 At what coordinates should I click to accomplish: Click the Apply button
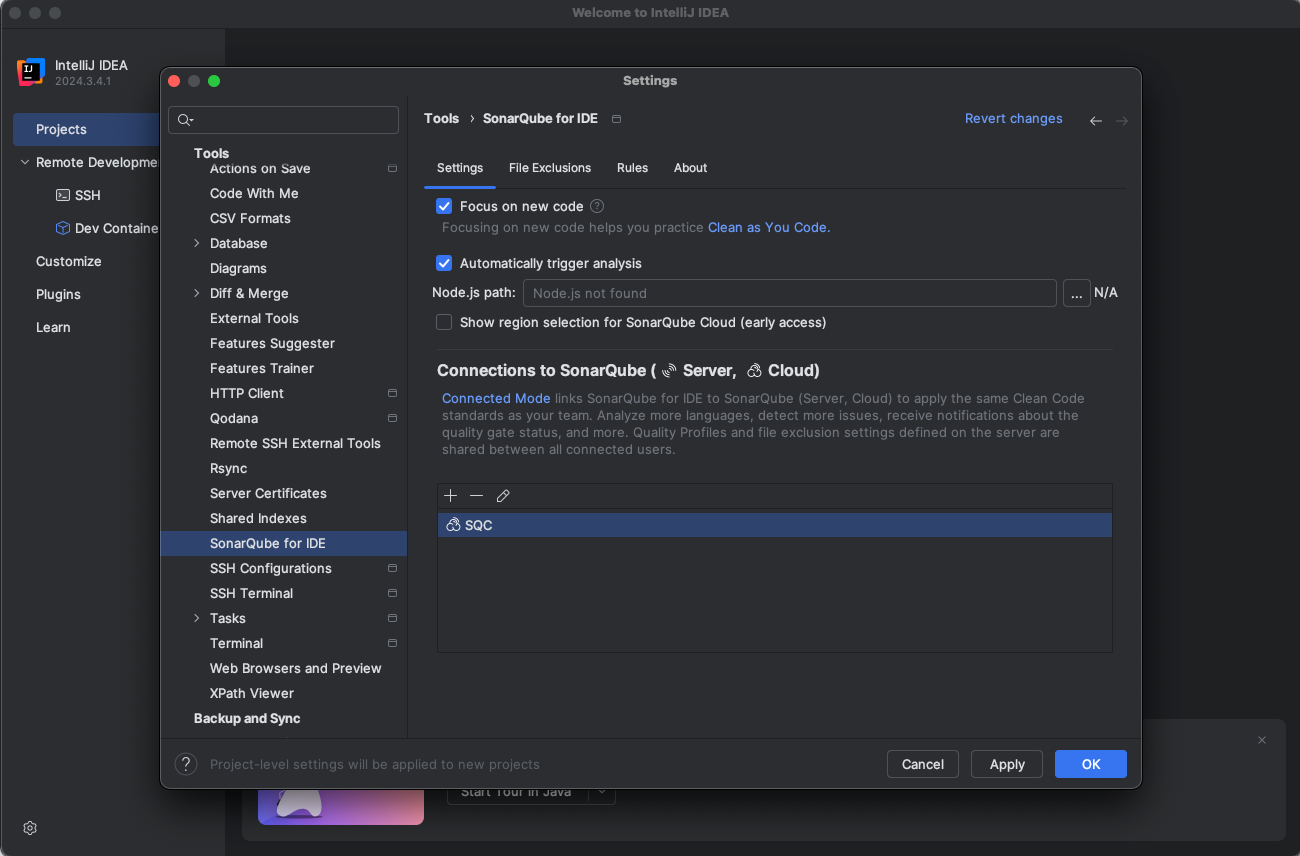click(1006, 764)
